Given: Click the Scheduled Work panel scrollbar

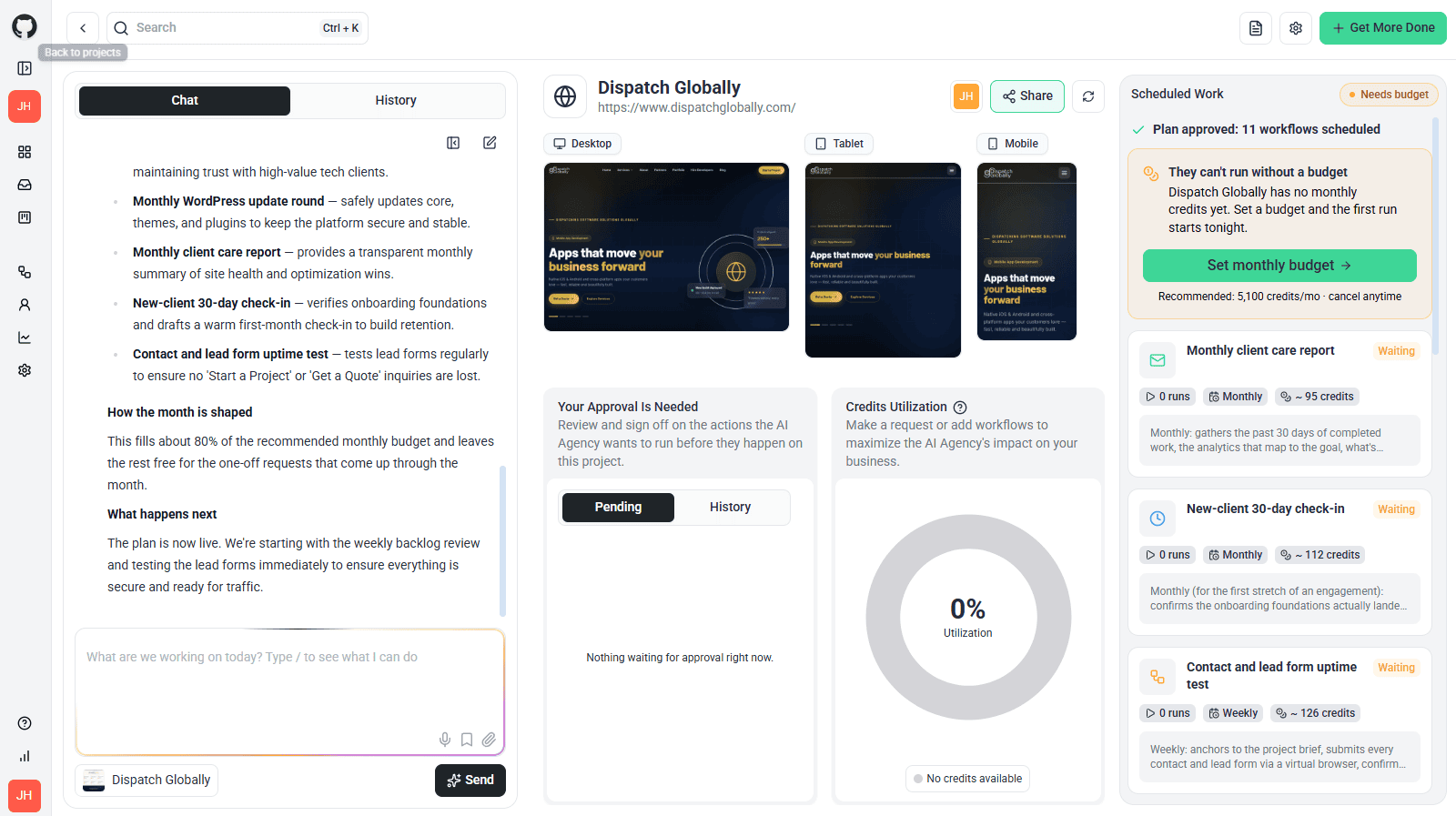Looking at the screenshot, I should [1436, 237].
